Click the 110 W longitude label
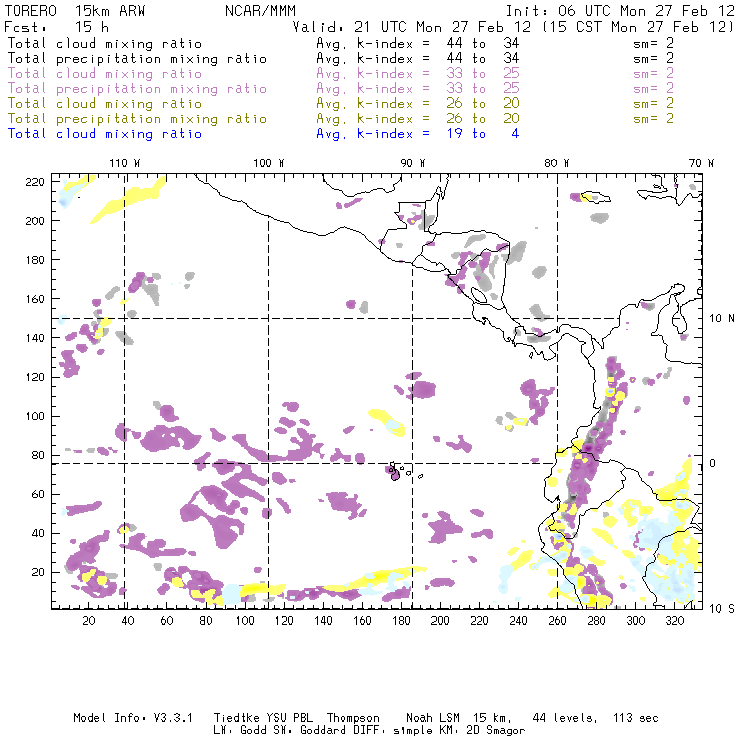 point(124,162)
